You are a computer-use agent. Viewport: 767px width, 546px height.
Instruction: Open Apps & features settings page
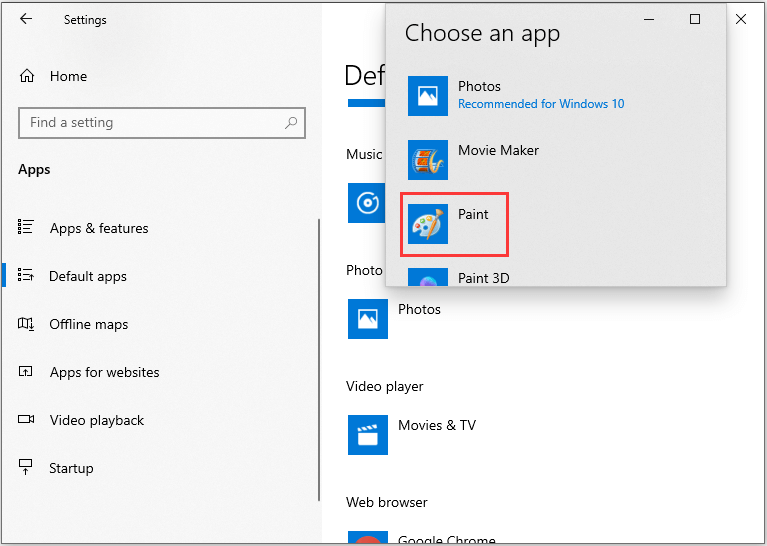pyautogui.click(x=98, y=228)
